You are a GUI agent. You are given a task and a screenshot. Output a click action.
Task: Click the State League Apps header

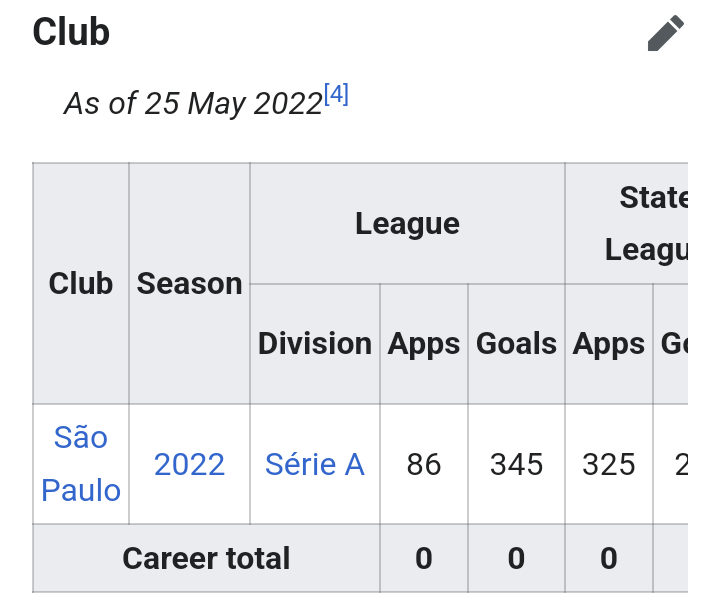point(609,344)
